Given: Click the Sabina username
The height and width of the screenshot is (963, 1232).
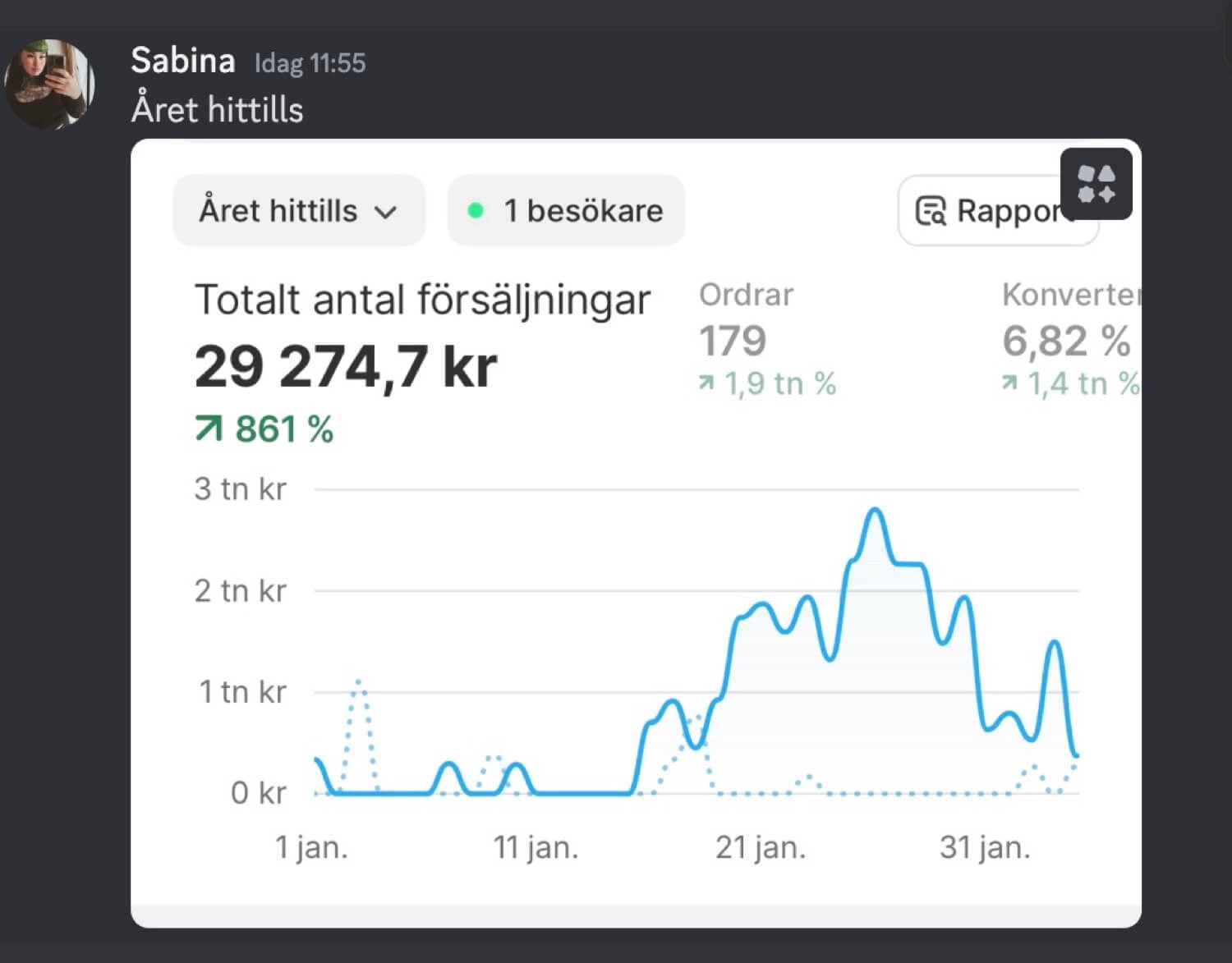Looking at the screenshot, I should tap(182, 62).
